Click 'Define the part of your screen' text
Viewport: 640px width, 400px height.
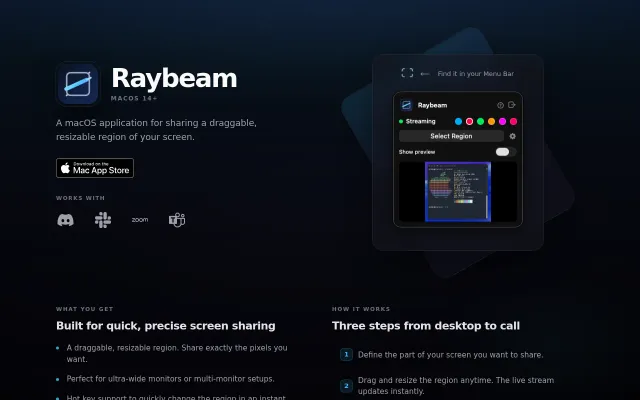click(451, 355)
